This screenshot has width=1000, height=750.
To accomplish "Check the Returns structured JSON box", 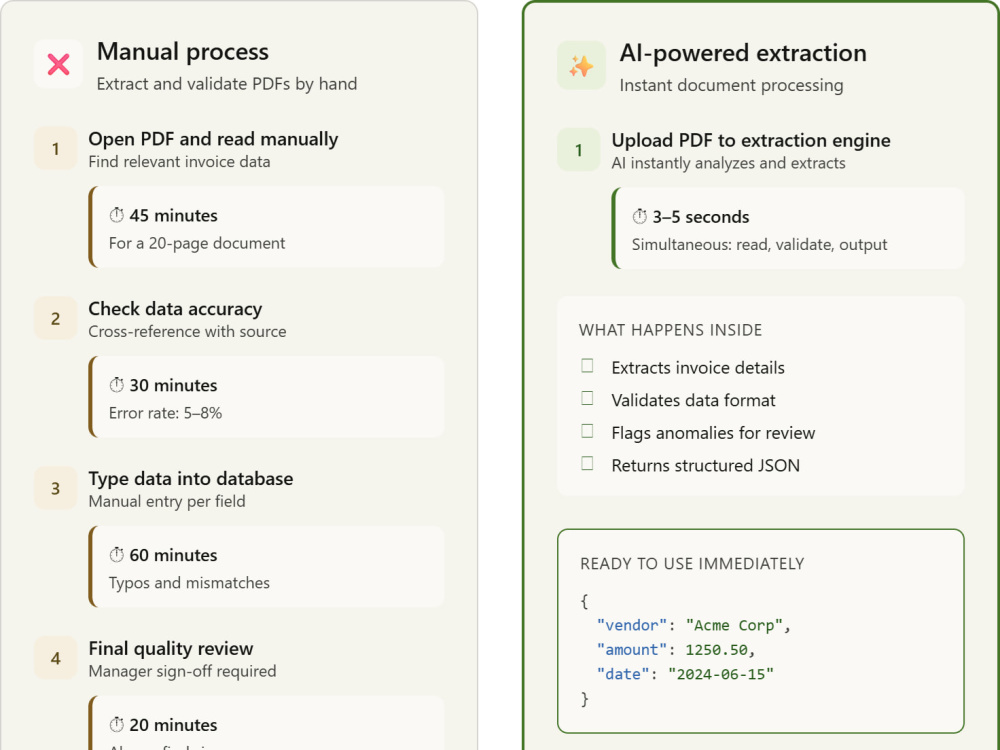I will (587, 464).
